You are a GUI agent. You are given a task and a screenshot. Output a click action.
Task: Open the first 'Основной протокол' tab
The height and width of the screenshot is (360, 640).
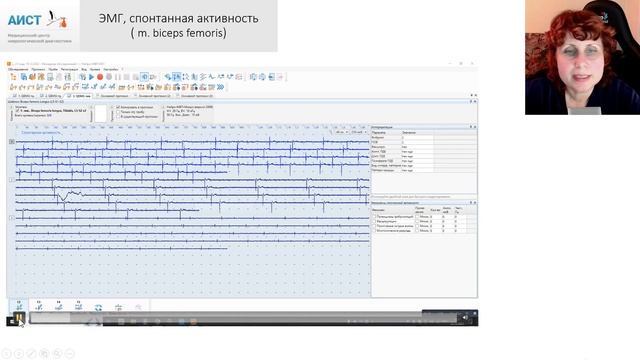point(113,96)
